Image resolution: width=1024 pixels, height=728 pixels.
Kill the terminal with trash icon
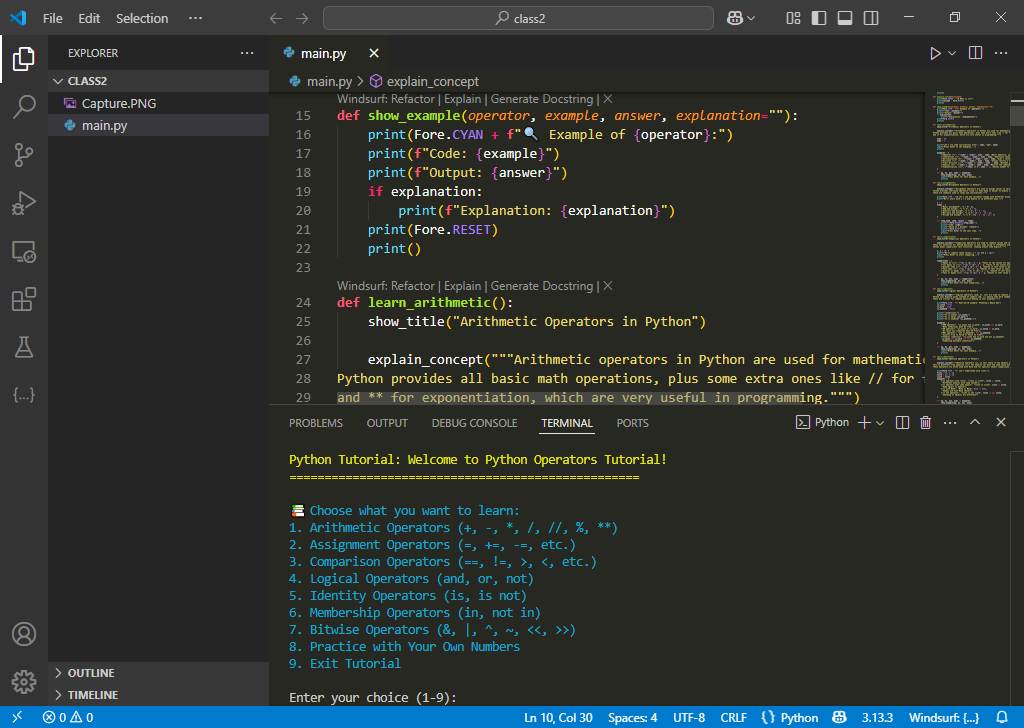925,422
